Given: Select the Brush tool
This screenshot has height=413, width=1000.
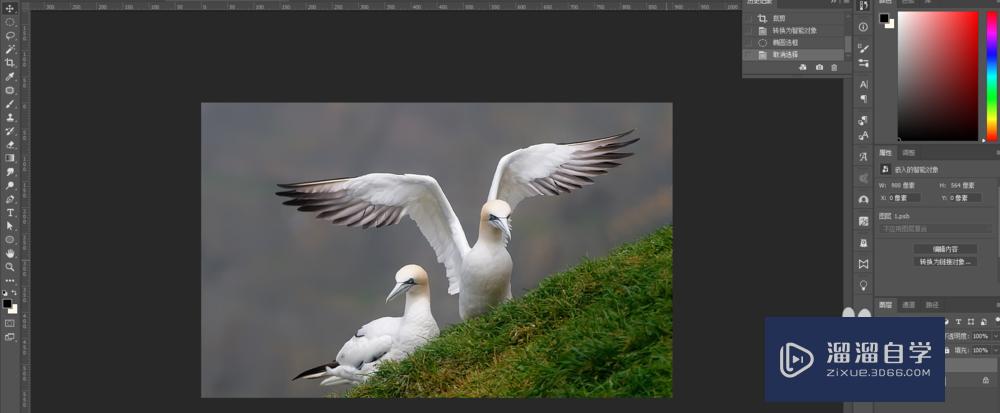Looking at the screenshot, I should 10,104.
